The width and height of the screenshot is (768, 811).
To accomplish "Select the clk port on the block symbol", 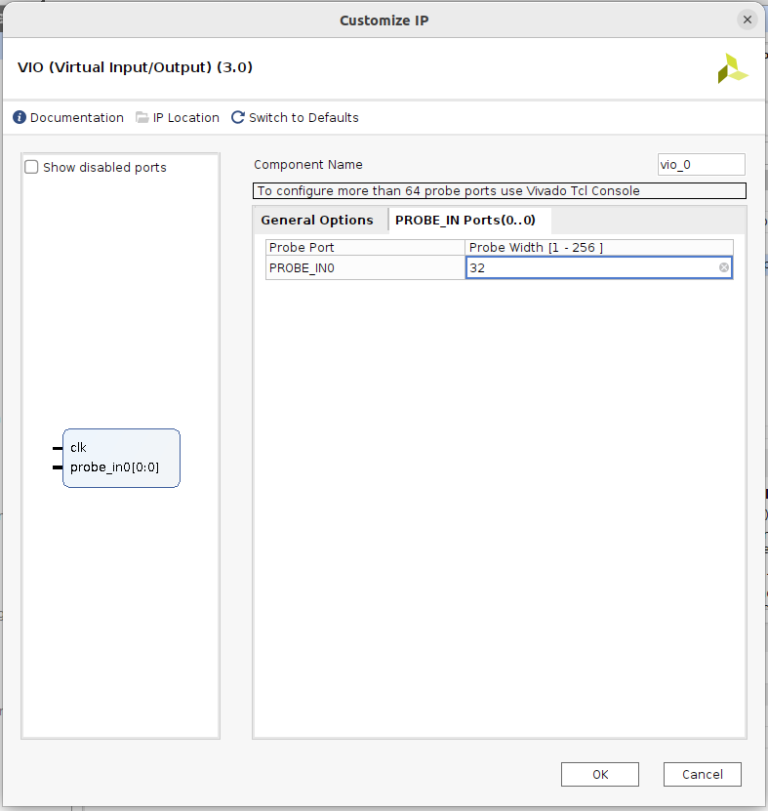I will tap(78, 448).
